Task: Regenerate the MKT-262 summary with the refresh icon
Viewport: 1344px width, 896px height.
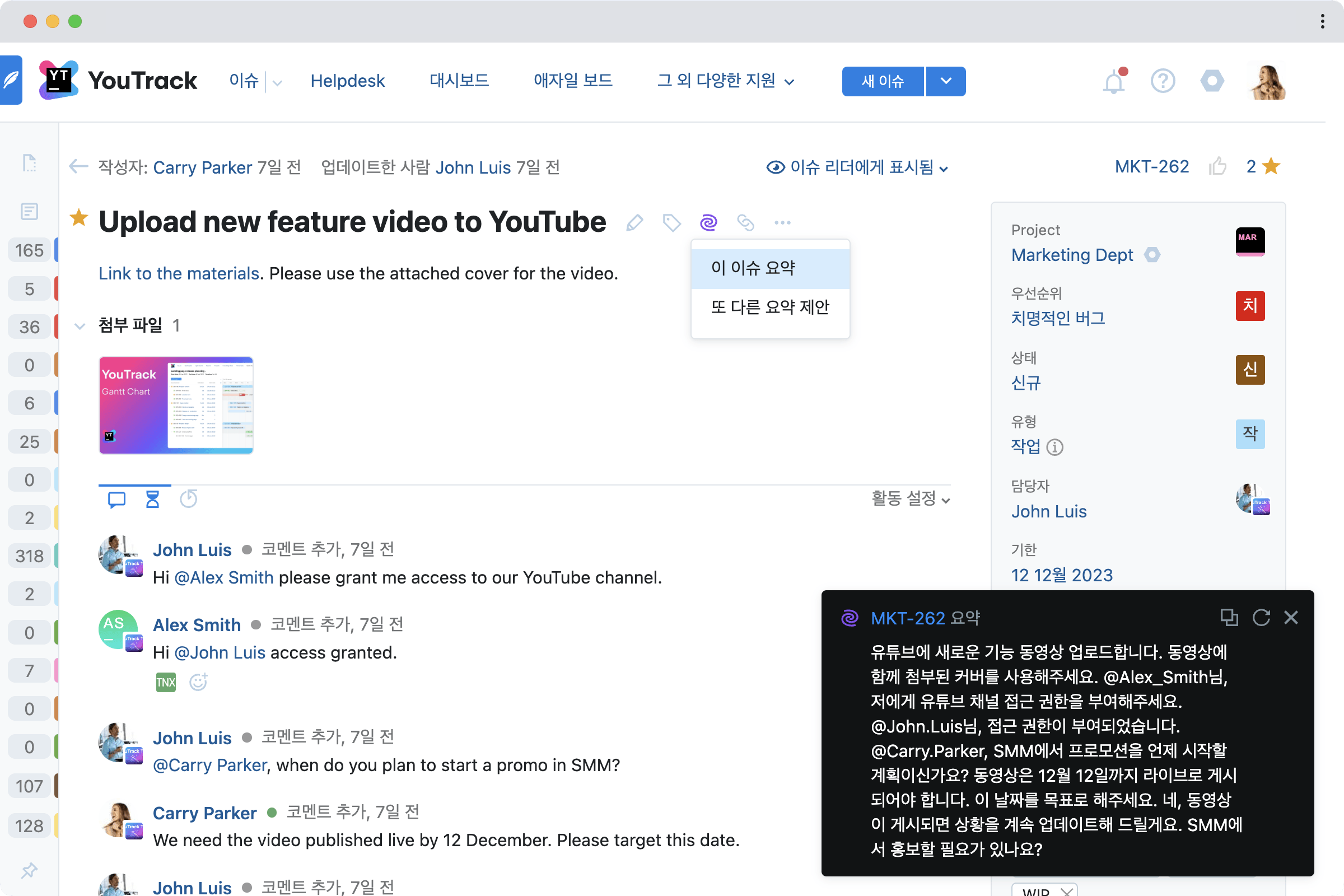Action: pos(1261,617)
